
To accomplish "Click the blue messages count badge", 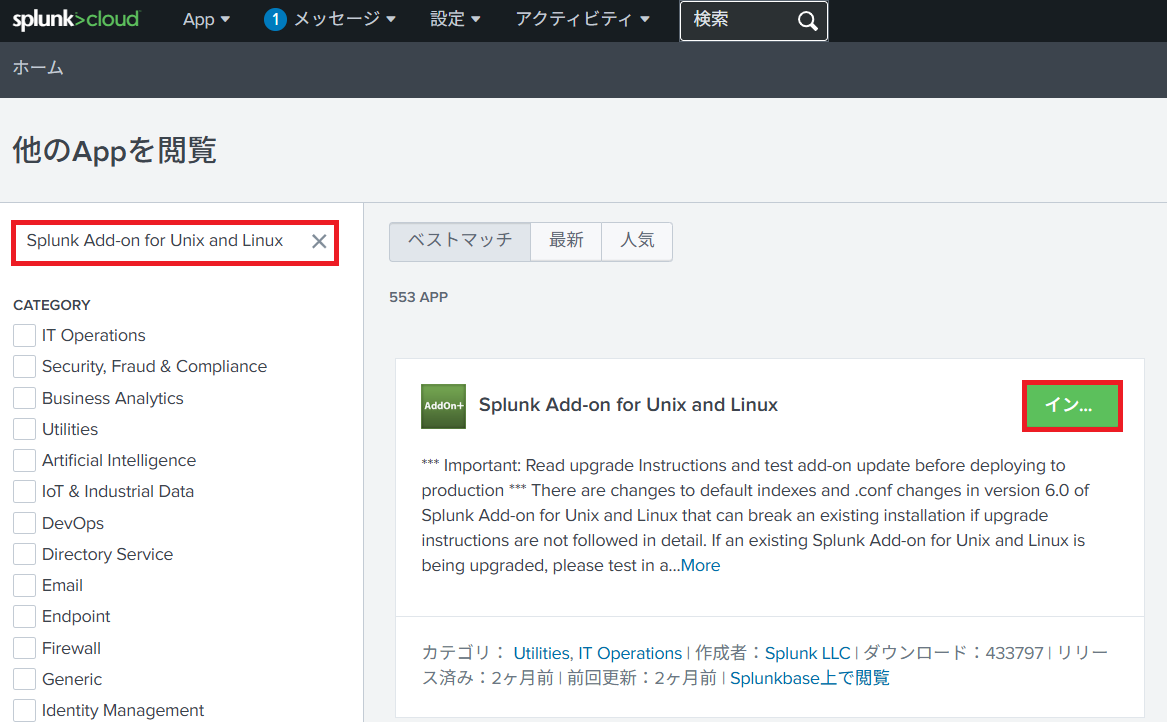I will click(x=275, y=19).
